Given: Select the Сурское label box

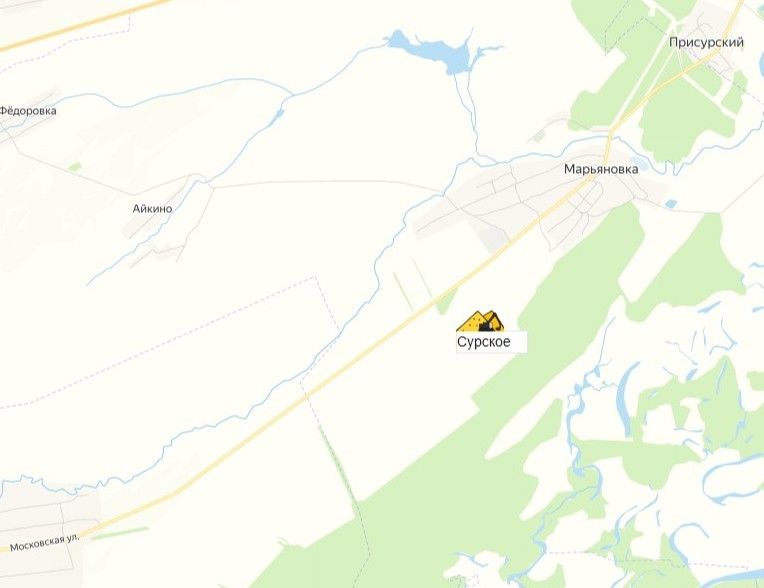Looking at the screenshot, I should coord(491,341).
